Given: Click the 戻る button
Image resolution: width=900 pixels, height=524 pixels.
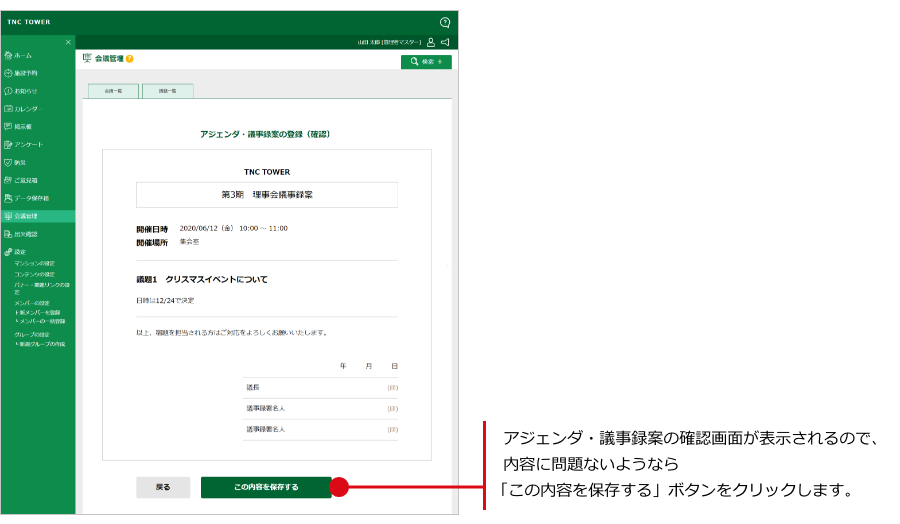Looking at the screenshot, I should [x=163, y=487].
